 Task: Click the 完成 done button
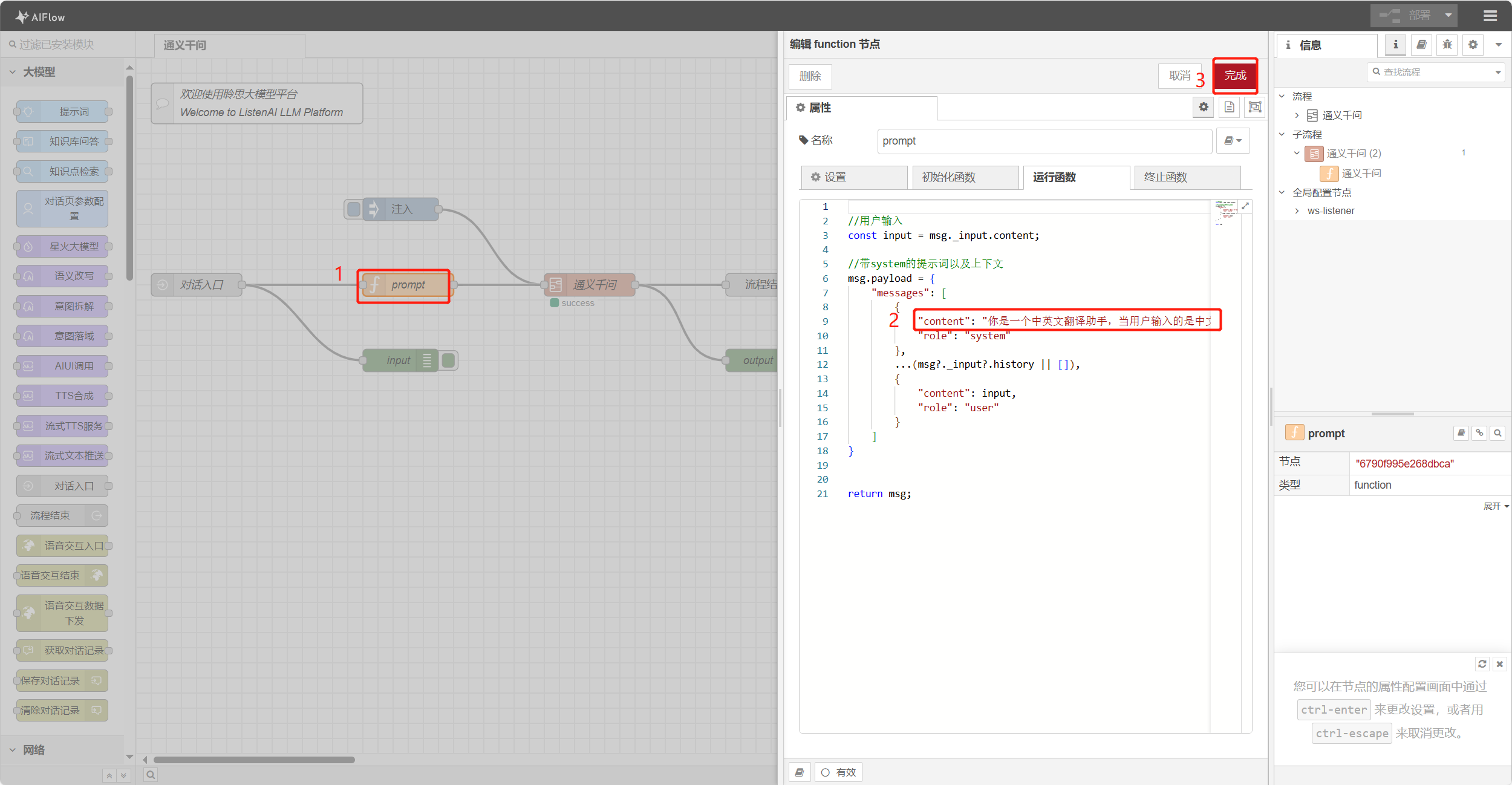tap(1235, 76)
